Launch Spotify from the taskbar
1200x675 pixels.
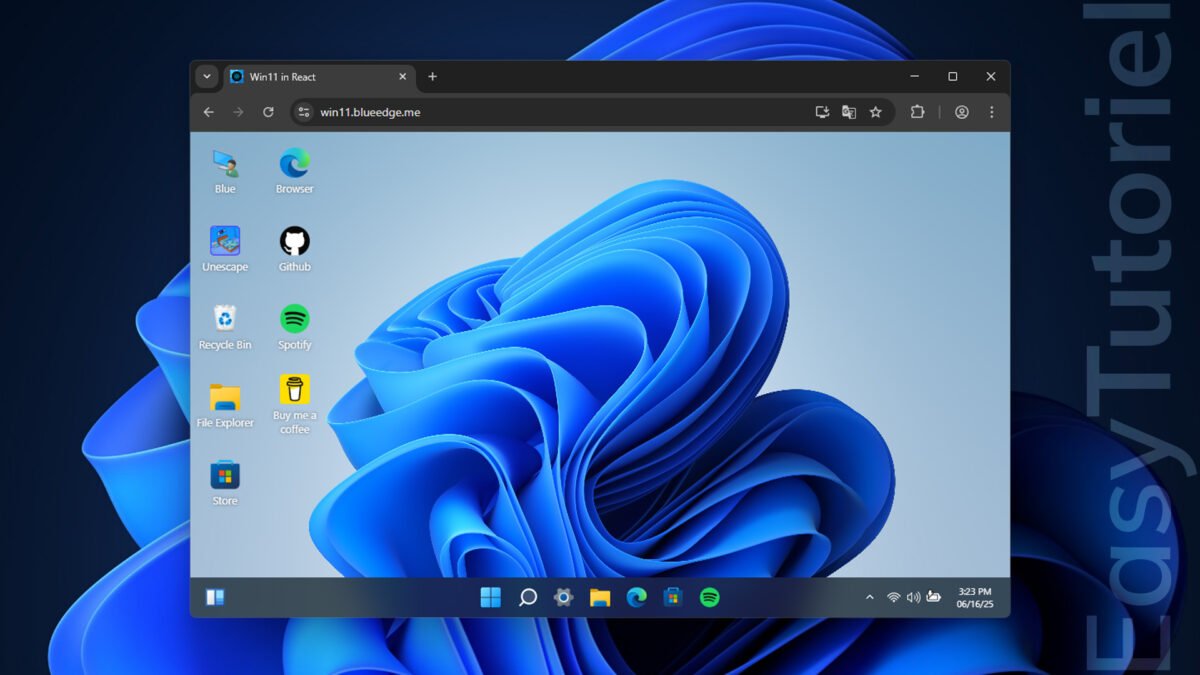pos(710,597)
